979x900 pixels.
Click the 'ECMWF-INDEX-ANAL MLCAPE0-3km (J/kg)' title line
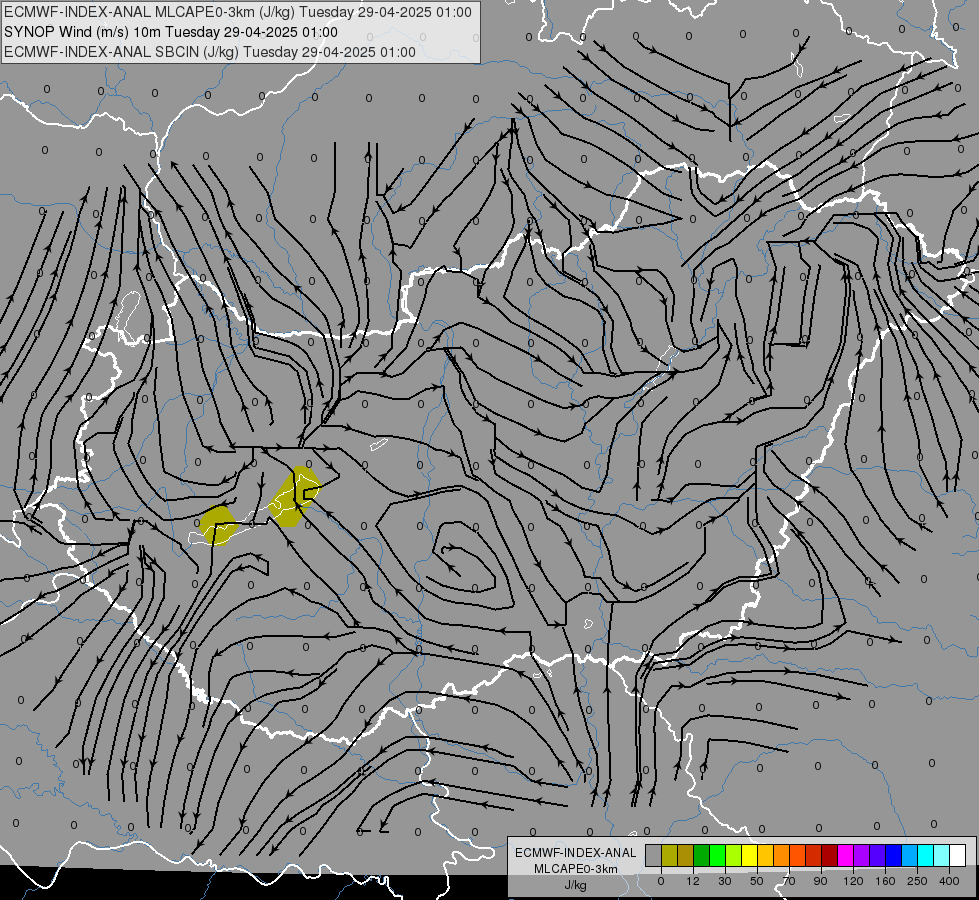238,12
